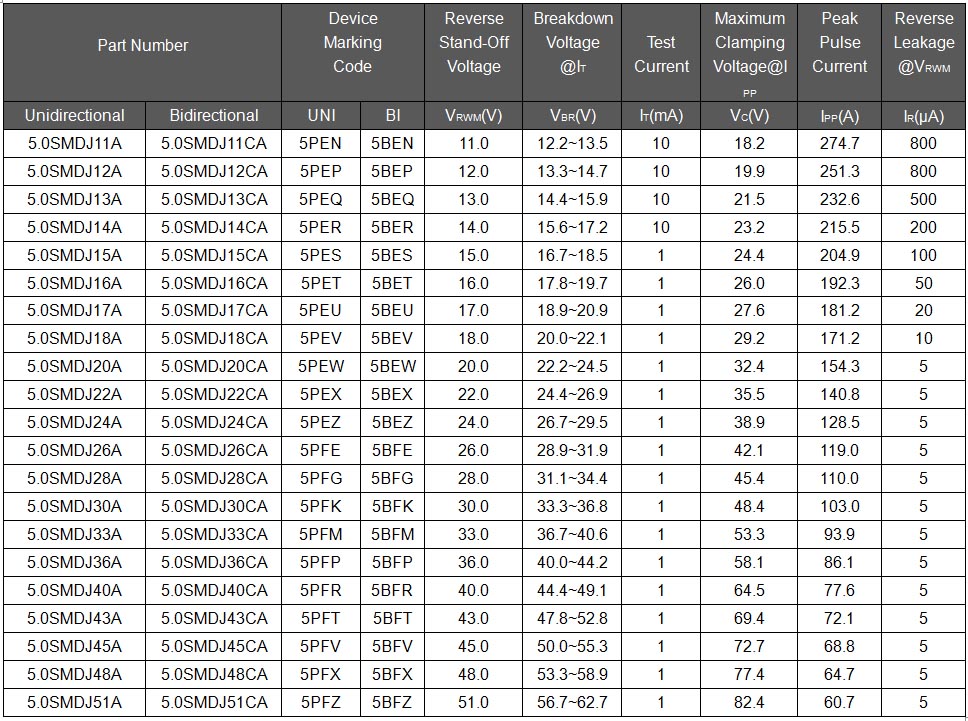Click marking code 5BFZ
968x721 pixels.
click(391, 703)
